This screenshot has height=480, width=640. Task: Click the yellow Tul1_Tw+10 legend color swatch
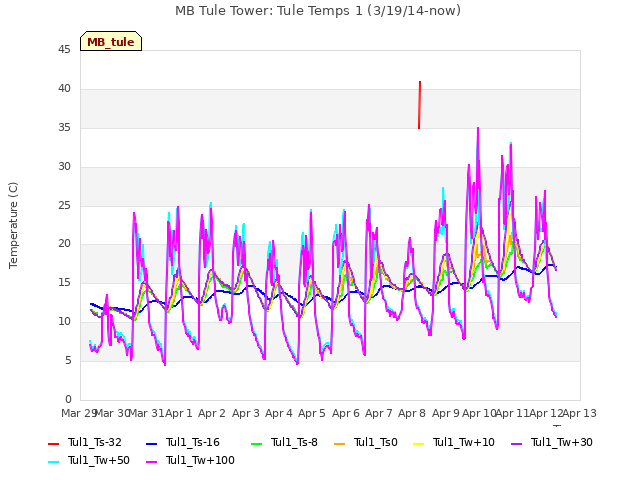pyautogui.click(x=419, y=443)
